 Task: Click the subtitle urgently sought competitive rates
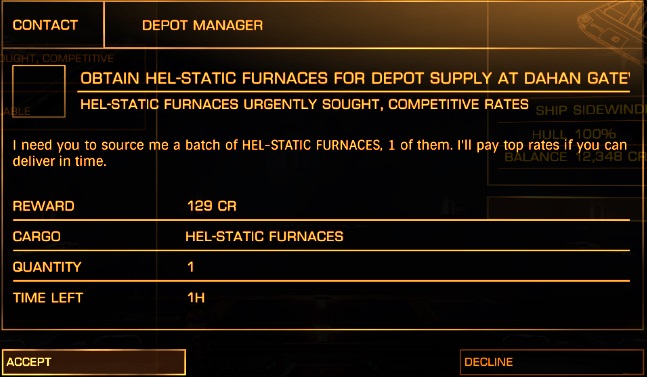click(304, 104)
